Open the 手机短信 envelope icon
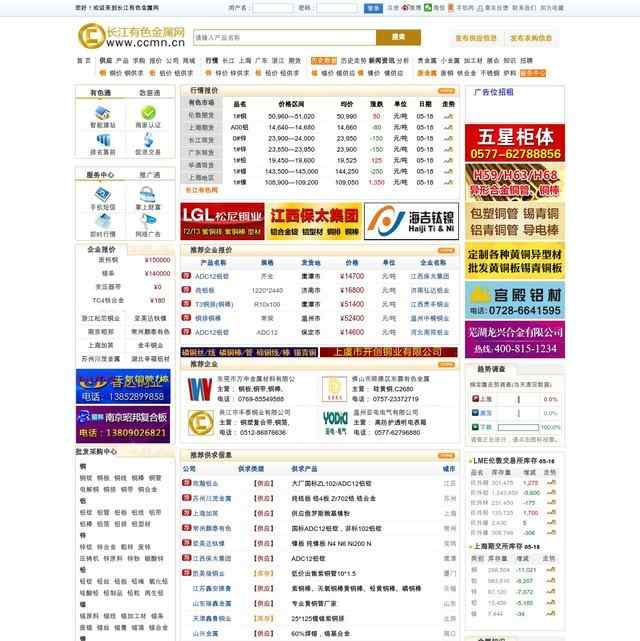 click(103, 195)
